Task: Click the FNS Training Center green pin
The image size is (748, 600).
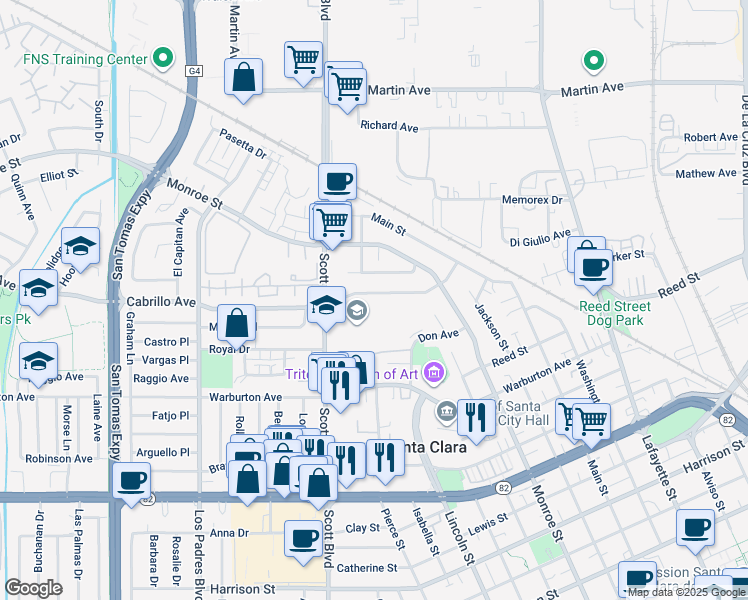Action: coord(163,58)
